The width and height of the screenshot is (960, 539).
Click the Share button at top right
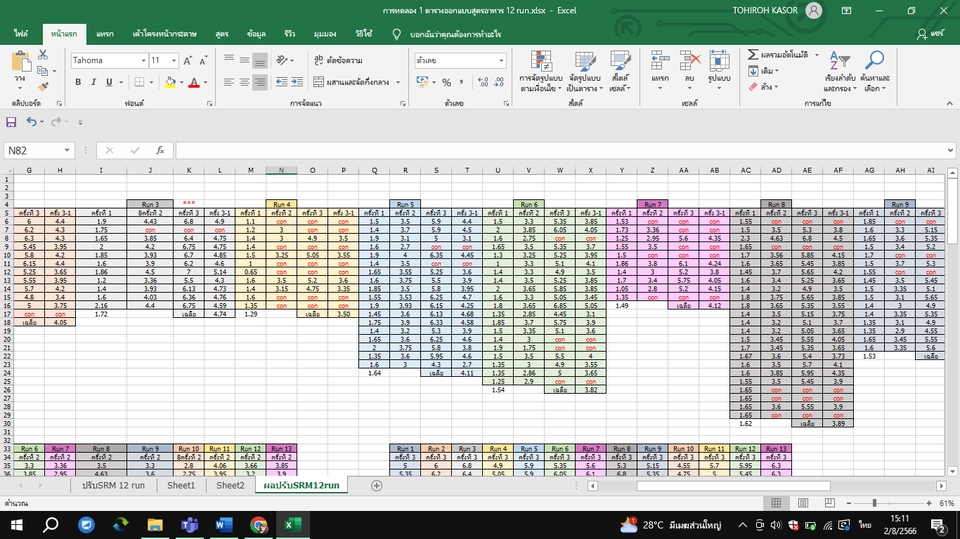coord(929,34)
